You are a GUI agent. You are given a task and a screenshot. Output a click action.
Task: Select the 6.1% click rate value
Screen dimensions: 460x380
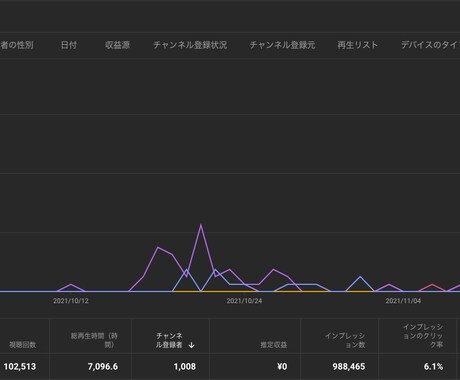point(433,367)
